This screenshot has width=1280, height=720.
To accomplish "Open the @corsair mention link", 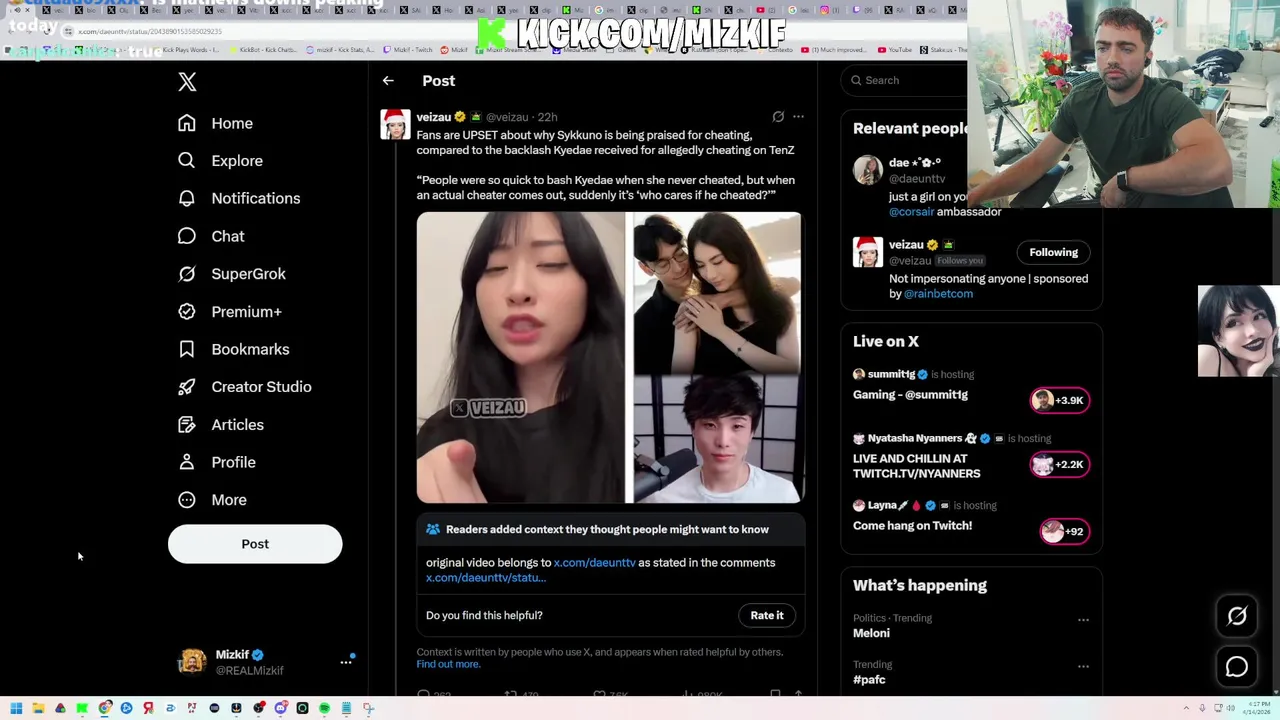I will tap(911, 212).
